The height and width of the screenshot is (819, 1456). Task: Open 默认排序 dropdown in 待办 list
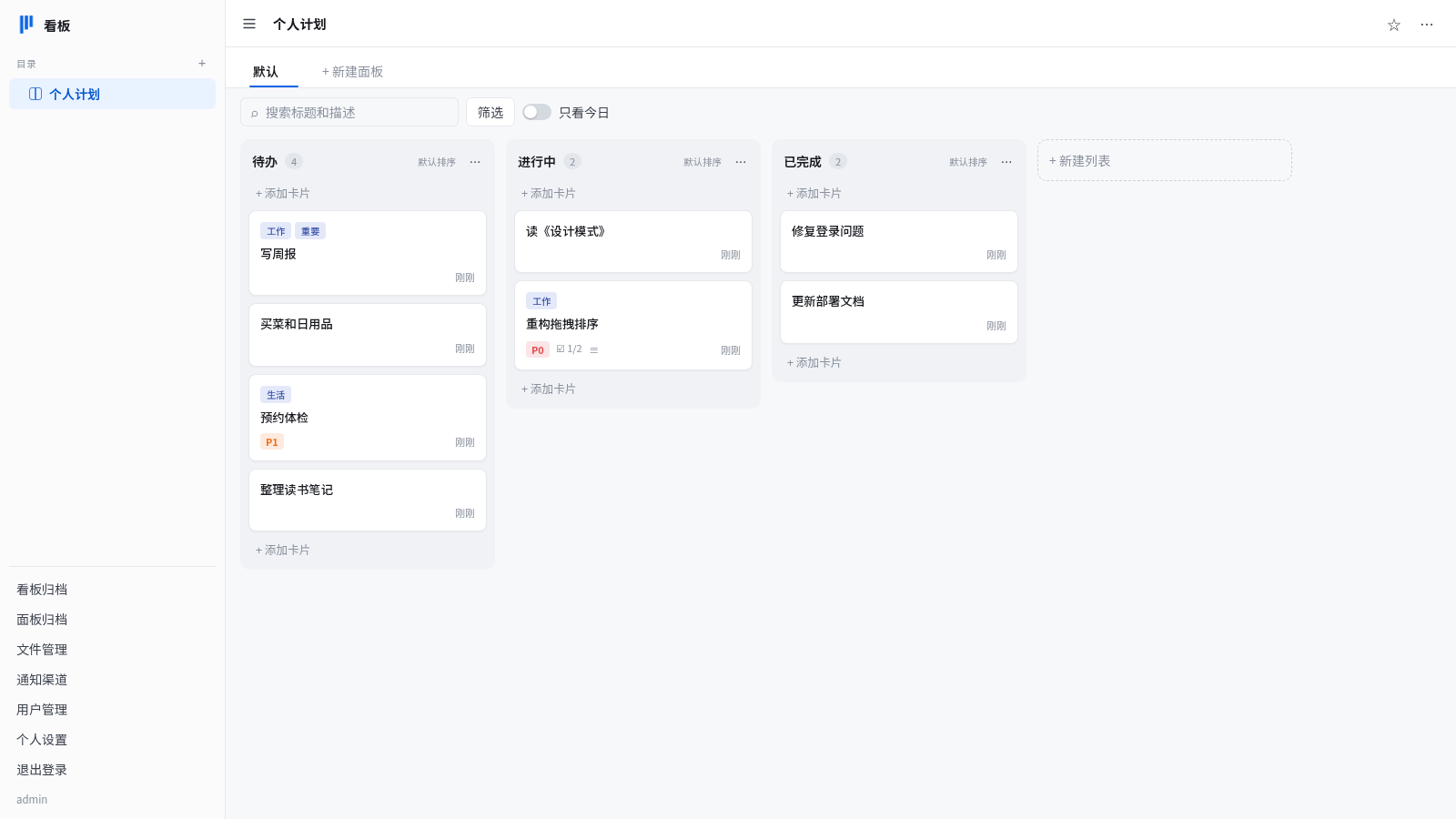[437, 162]
